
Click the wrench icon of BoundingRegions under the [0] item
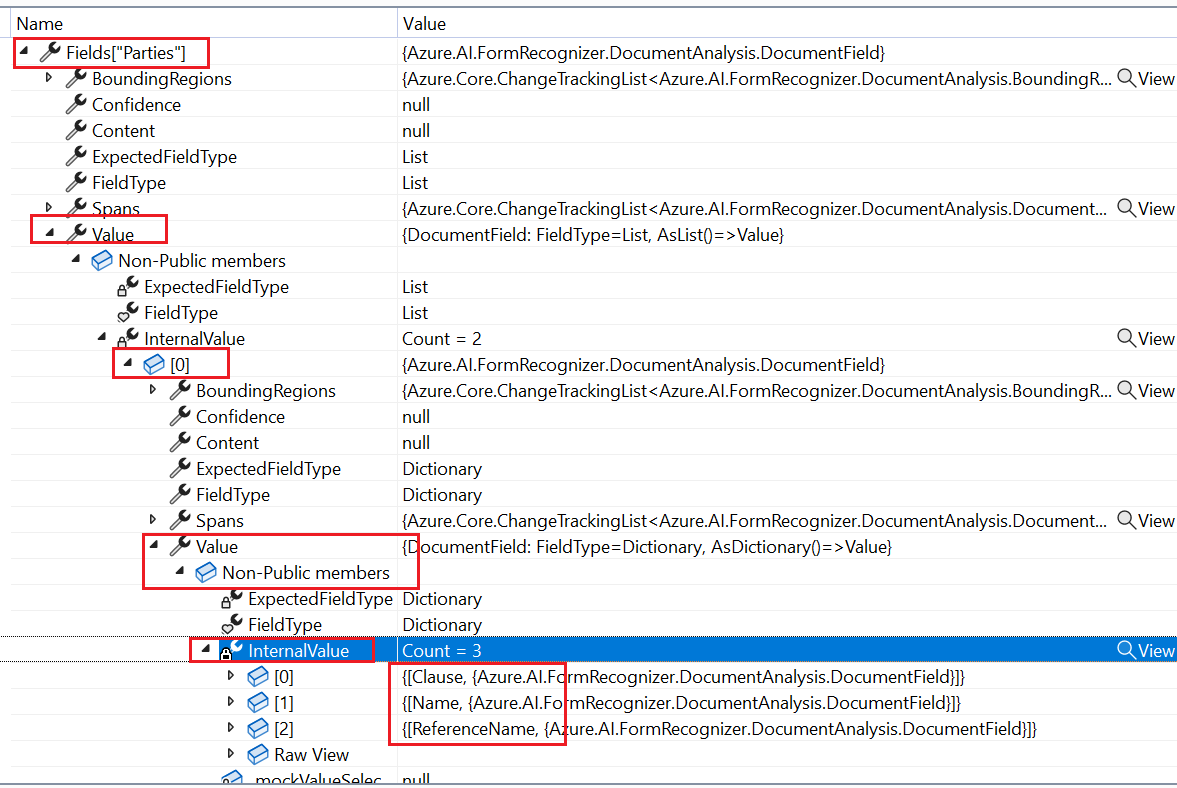click(179, 390)
